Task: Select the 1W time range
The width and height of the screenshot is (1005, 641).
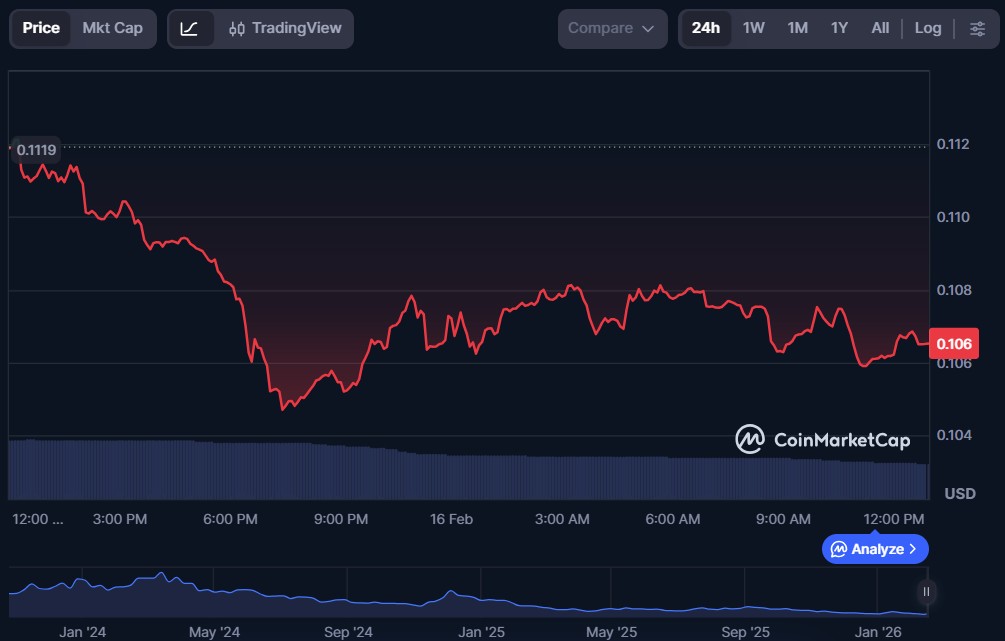Action: pyautogui.click(x=753, y=29)
